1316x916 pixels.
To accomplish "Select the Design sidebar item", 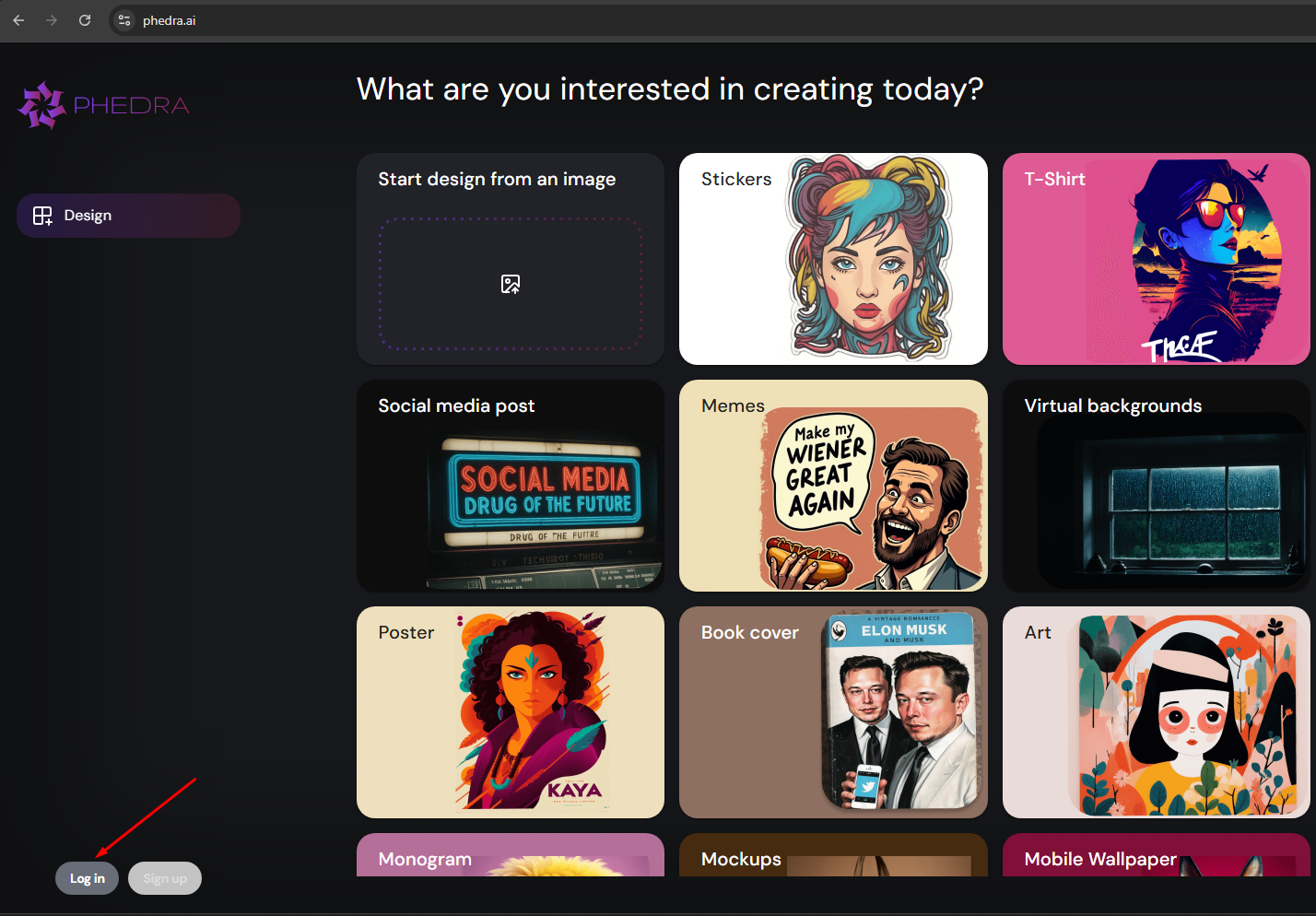I will point(129,216).
